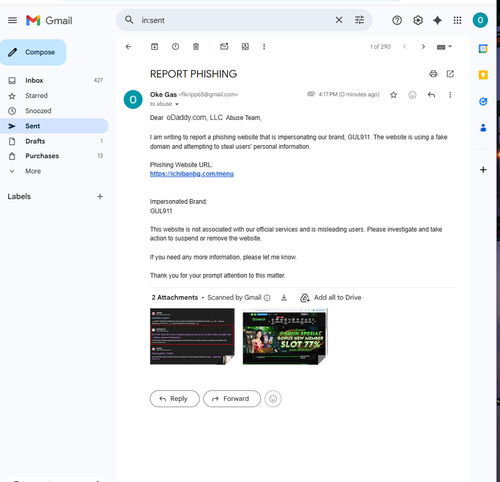This screenshot has height=482, width=500.
Task: Report this email as spam
Action: pos(175,47)
